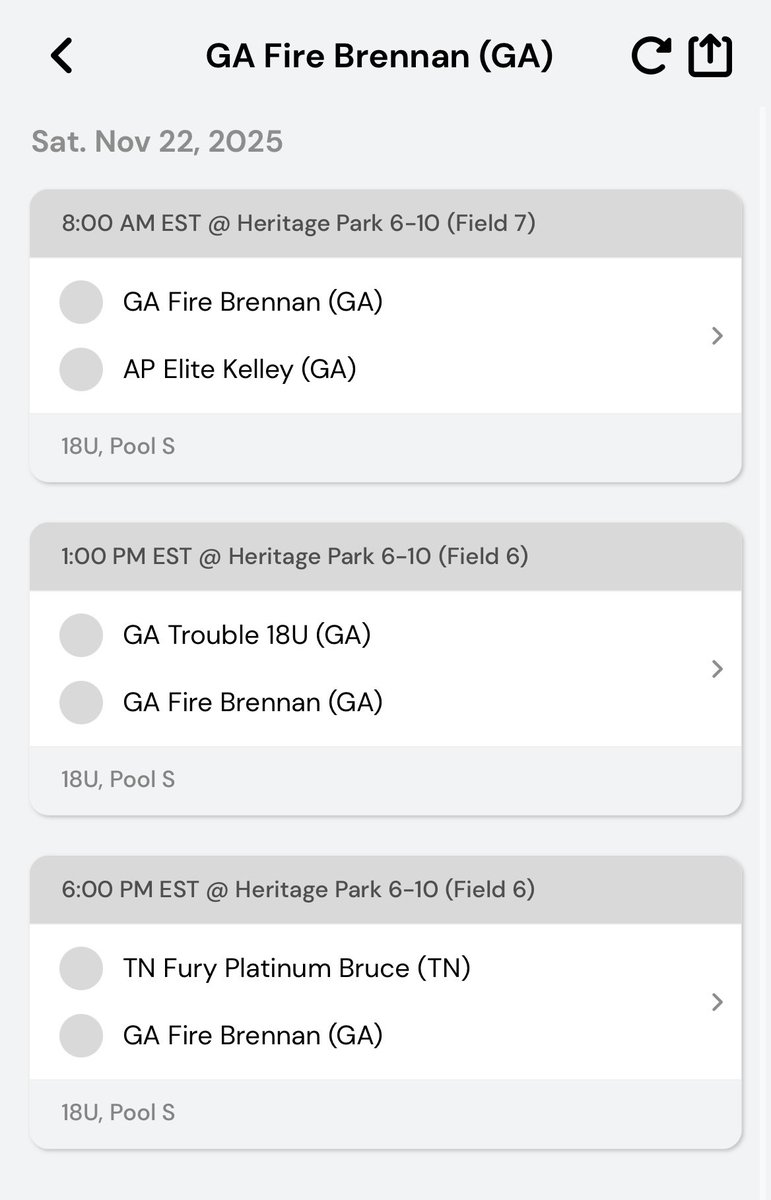Expand the 6:00 PM game chevron
This screenshot has height=1200, width=771.
point(717,1002)
